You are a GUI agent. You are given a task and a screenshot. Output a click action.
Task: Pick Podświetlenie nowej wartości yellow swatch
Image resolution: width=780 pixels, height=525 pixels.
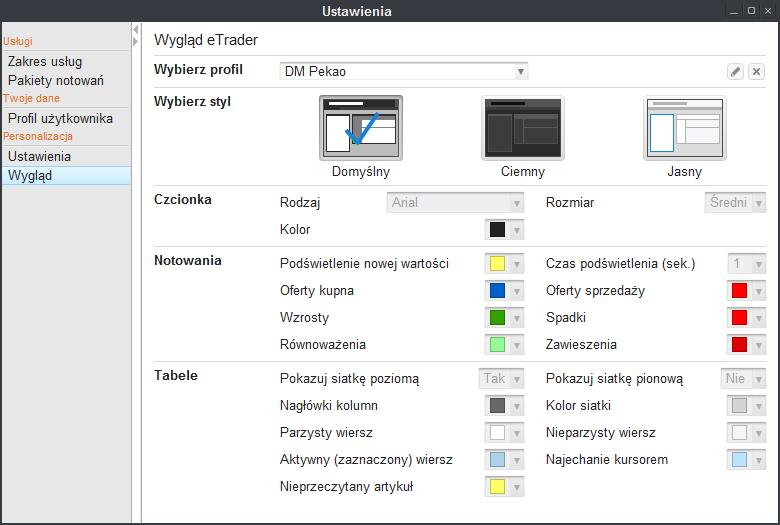[497, 264]
